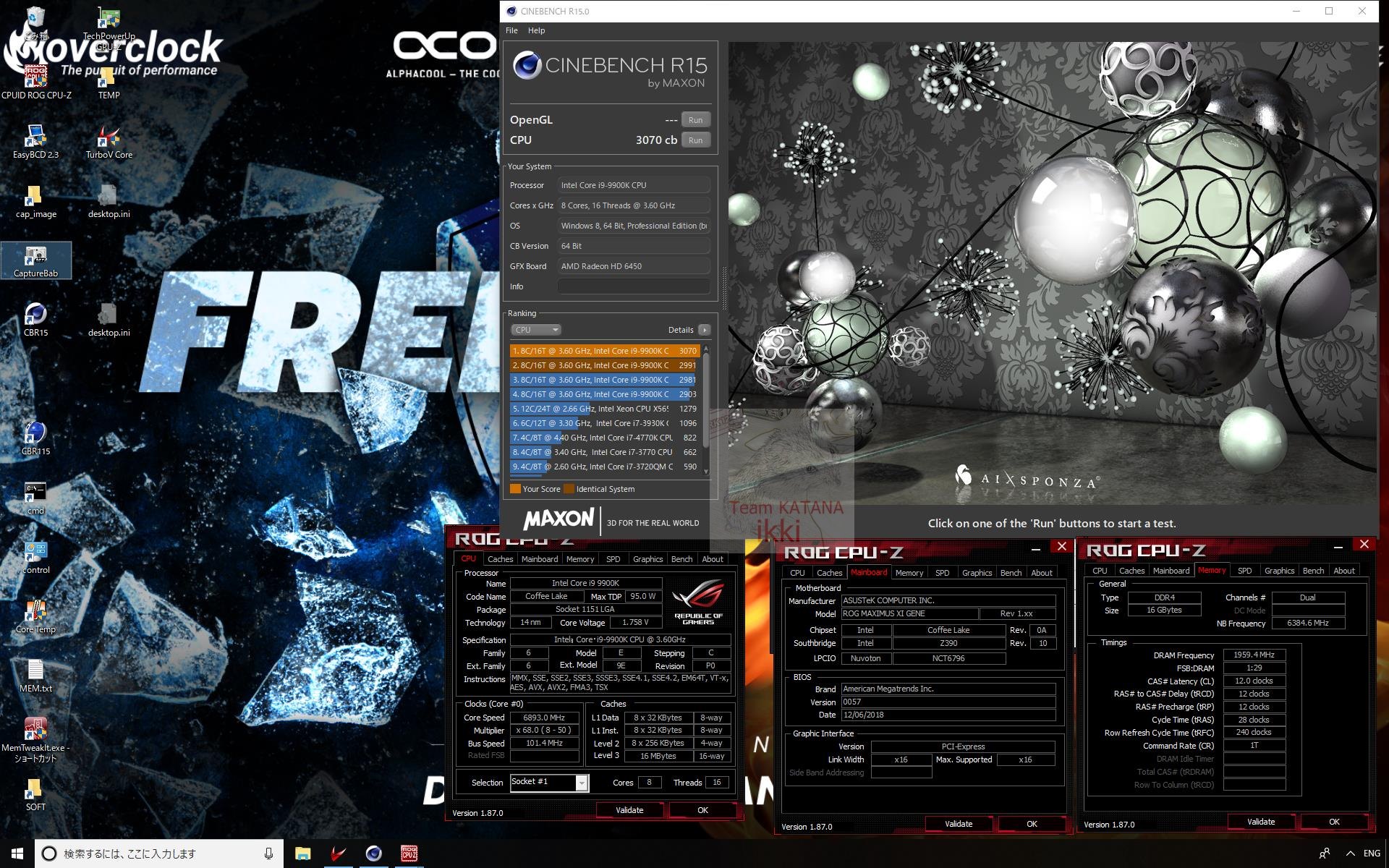This screenshot has height=868, width=1389.
Task: Open the Cinebench File menu
Action: 511,30
